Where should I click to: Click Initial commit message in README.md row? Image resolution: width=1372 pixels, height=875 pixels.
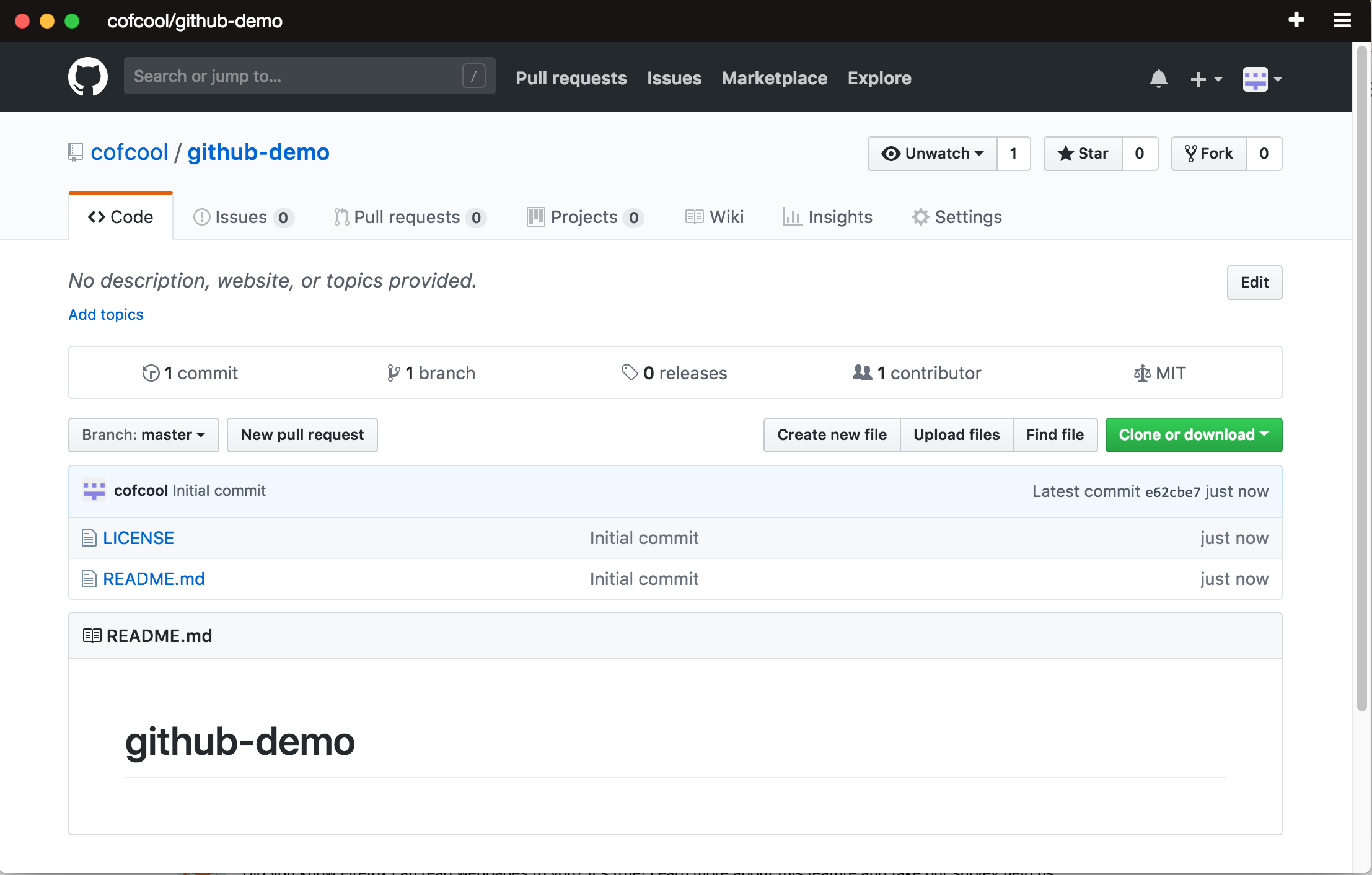(644, 579)
